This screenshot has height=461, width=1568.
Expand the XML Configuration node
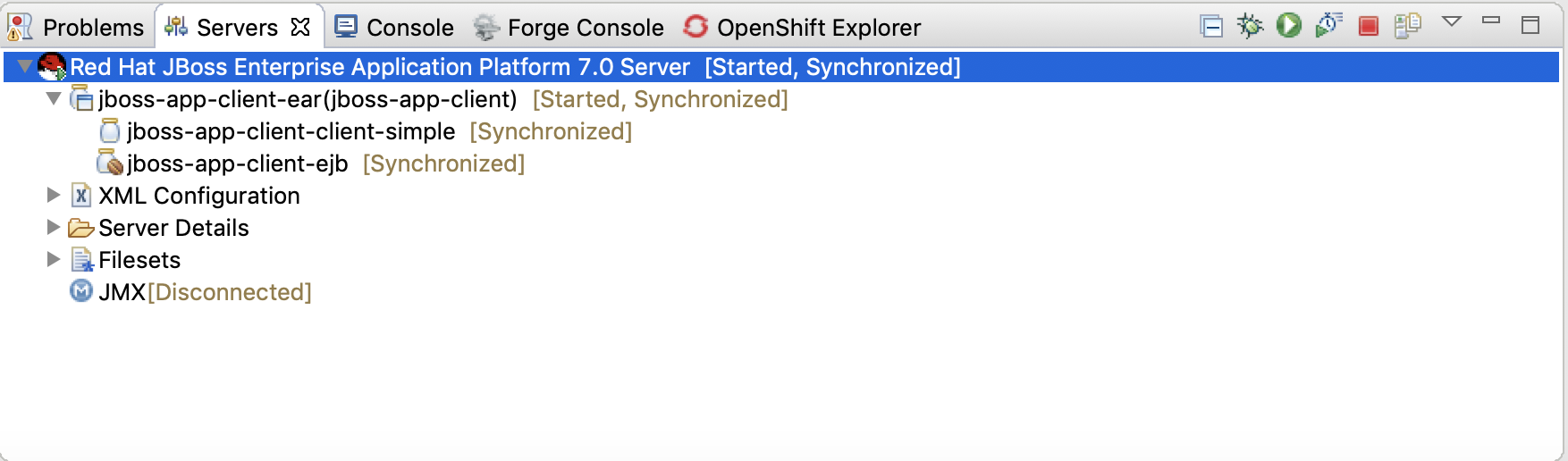(x=54, y=195)
